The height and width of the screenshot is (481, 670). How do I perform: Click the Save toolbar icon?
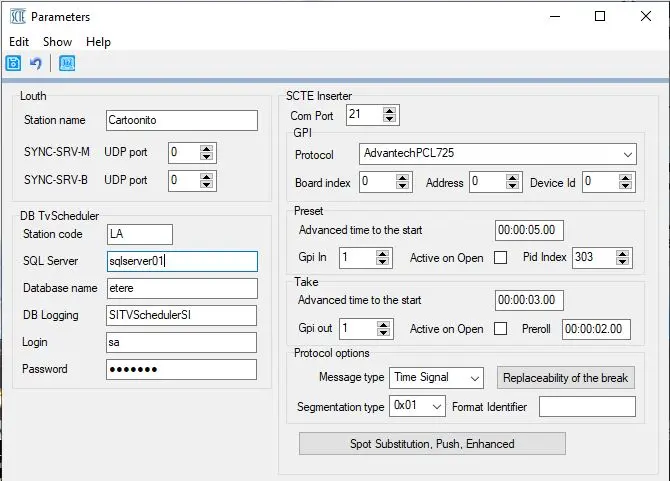[x=15, y=64]
